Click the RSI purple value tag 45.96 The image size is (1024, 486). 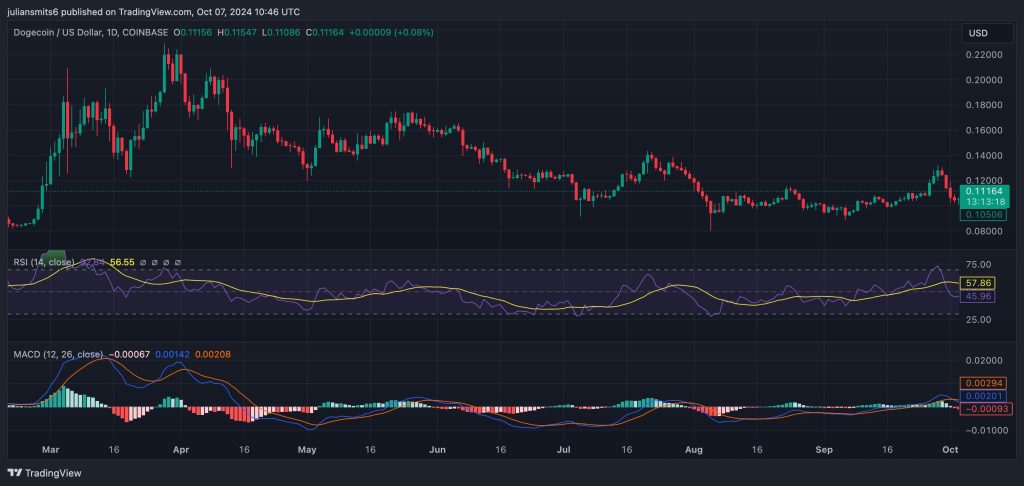click(x=976, y=297)
